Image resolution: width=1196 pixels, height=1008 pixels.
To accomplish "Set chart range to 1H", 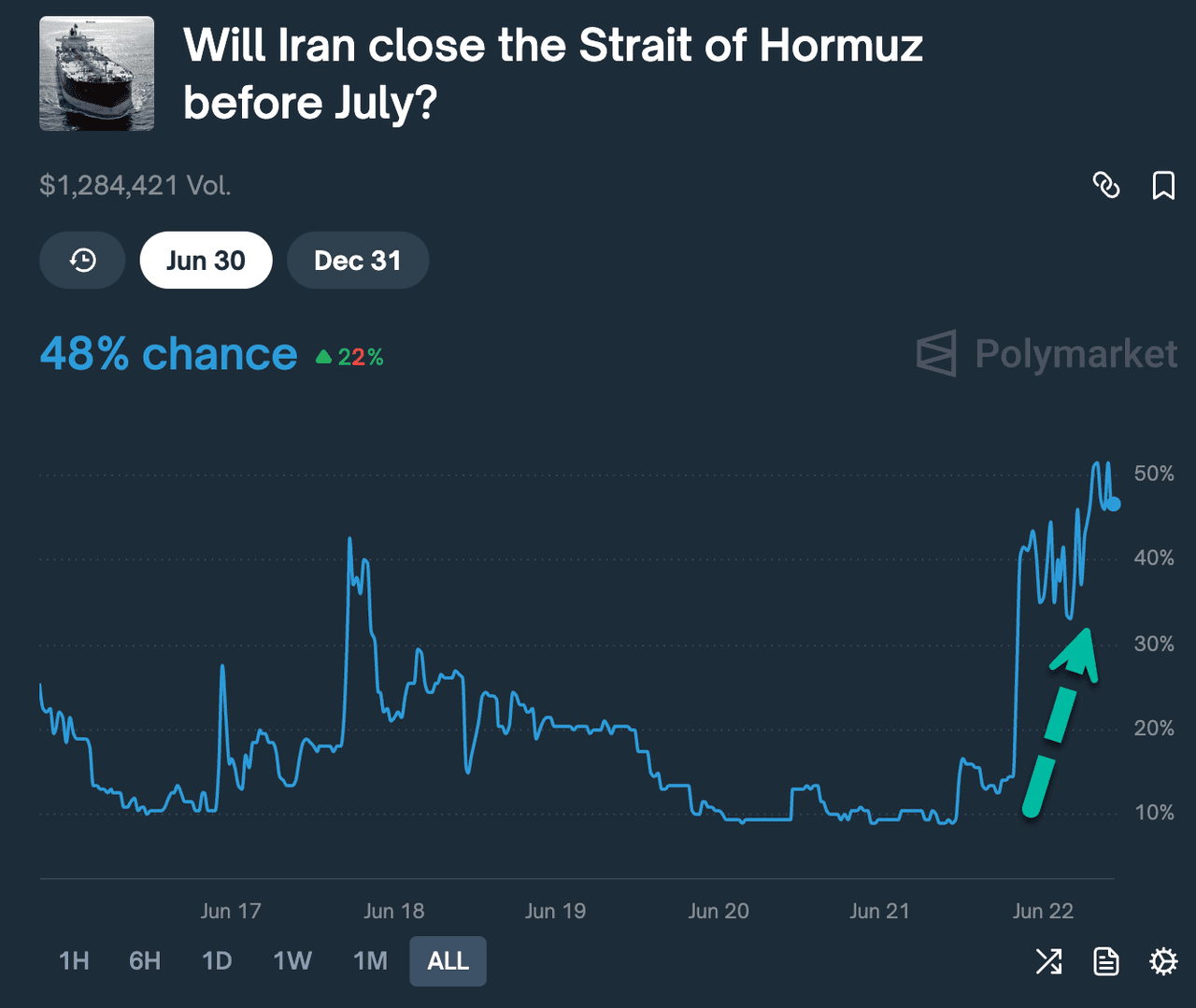I will (74, 960).
